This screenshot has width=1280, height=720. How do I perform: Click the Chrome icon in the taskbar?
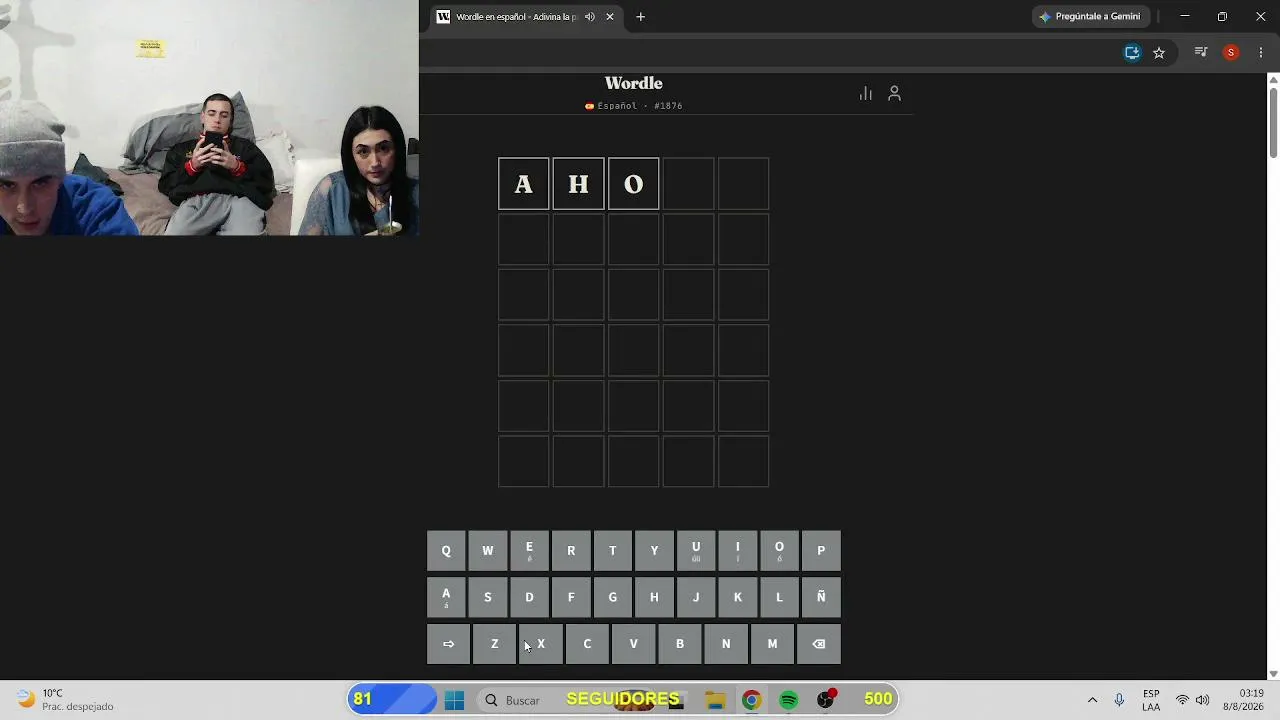(751, 700)
